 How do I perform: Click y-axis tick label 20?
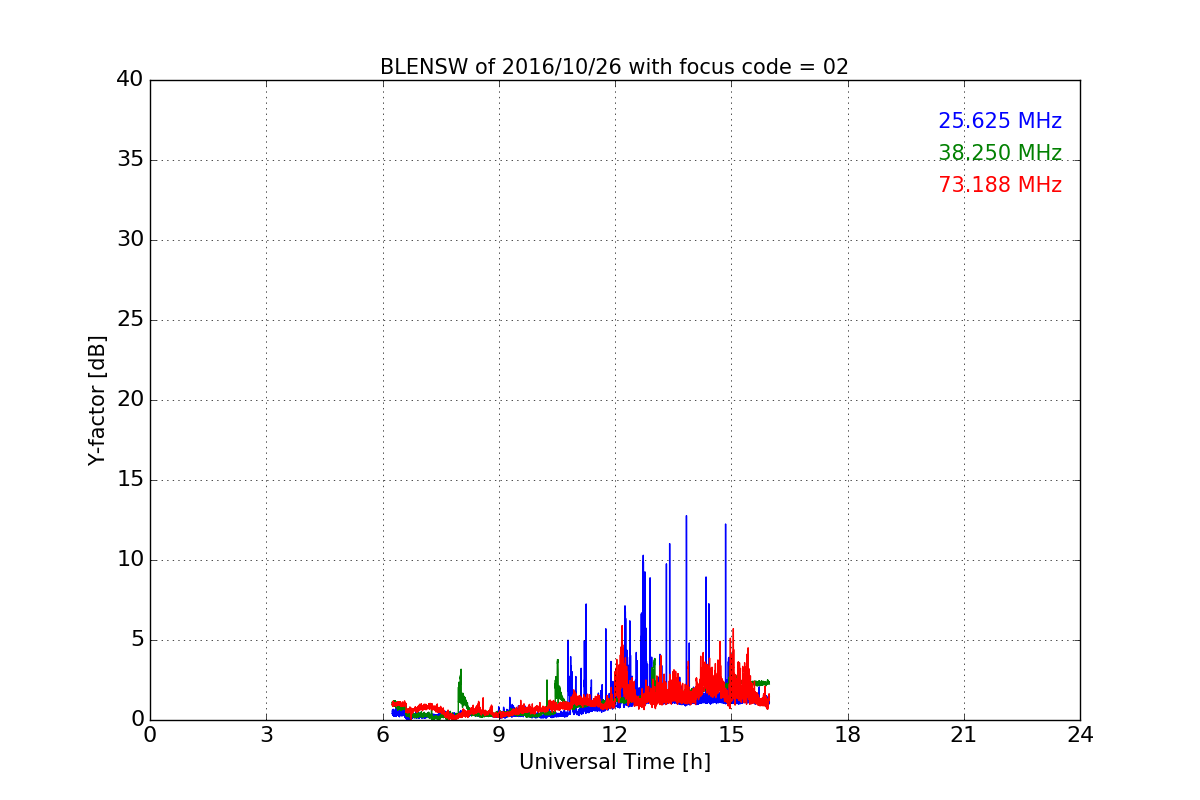pos(130,400)
